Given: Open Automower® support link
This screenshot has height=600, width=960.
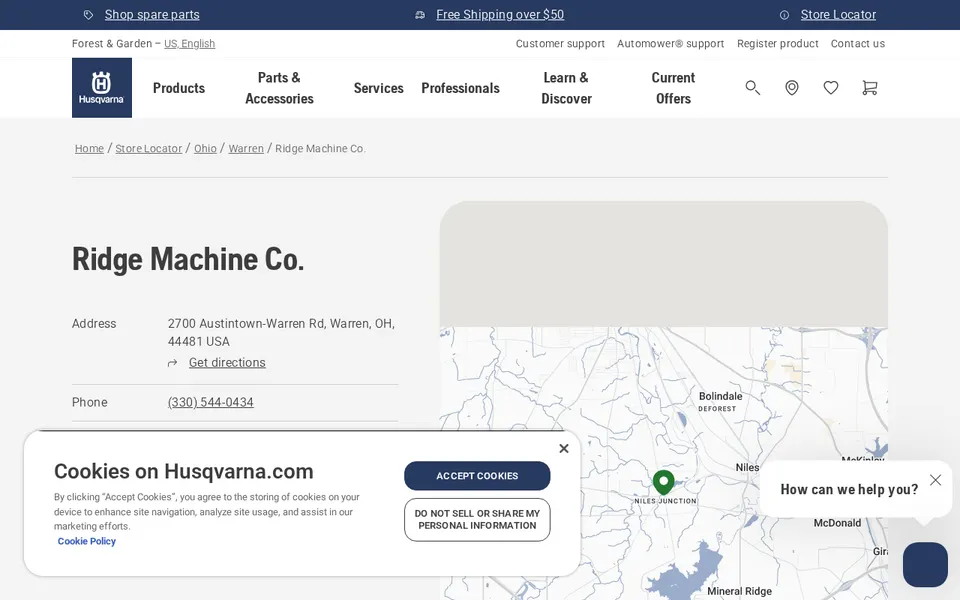Looking at the screenshot, I should click(x=670, y=43).
